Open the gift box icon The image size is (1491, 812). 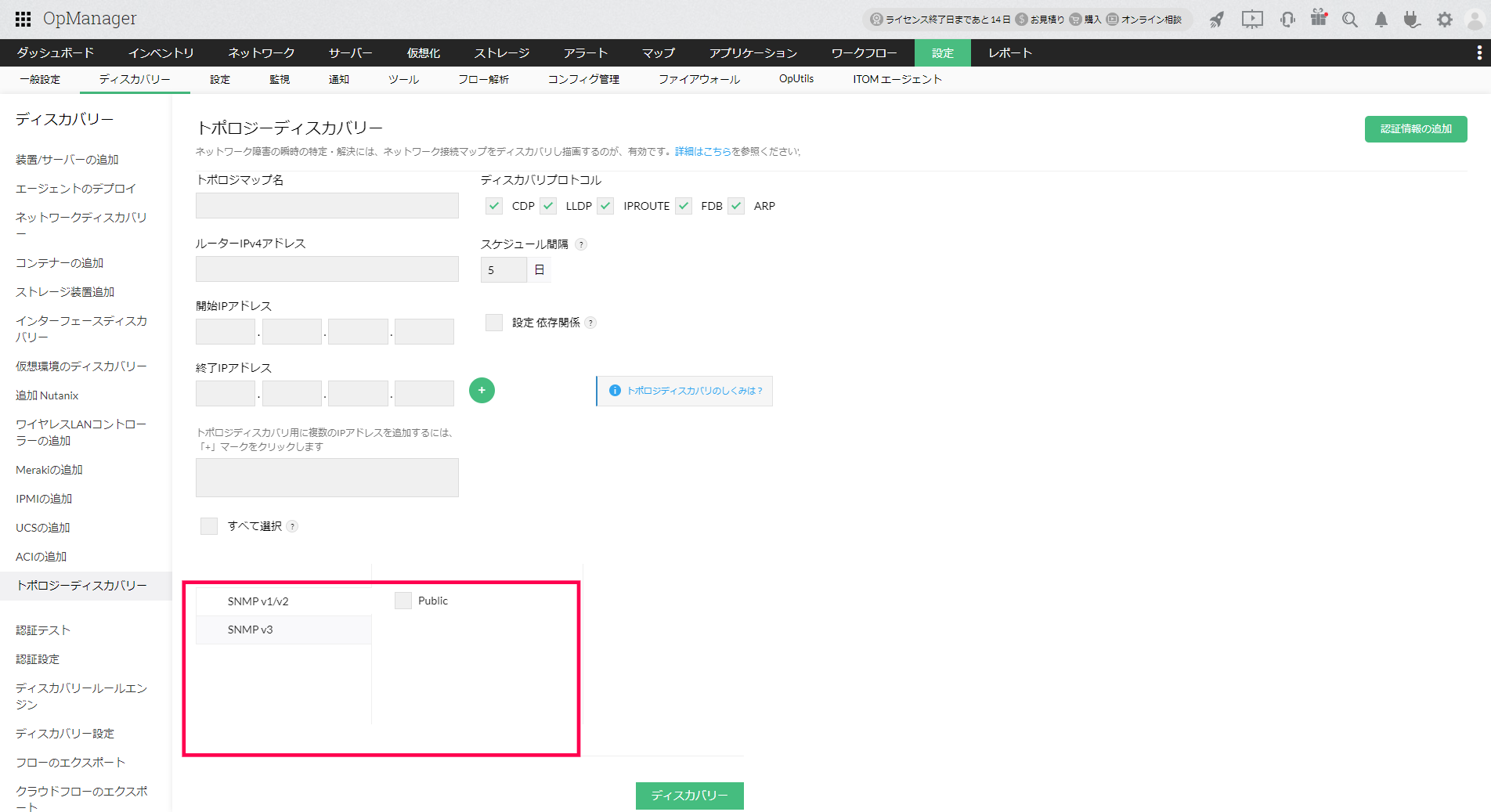[x=1320, y=18]
